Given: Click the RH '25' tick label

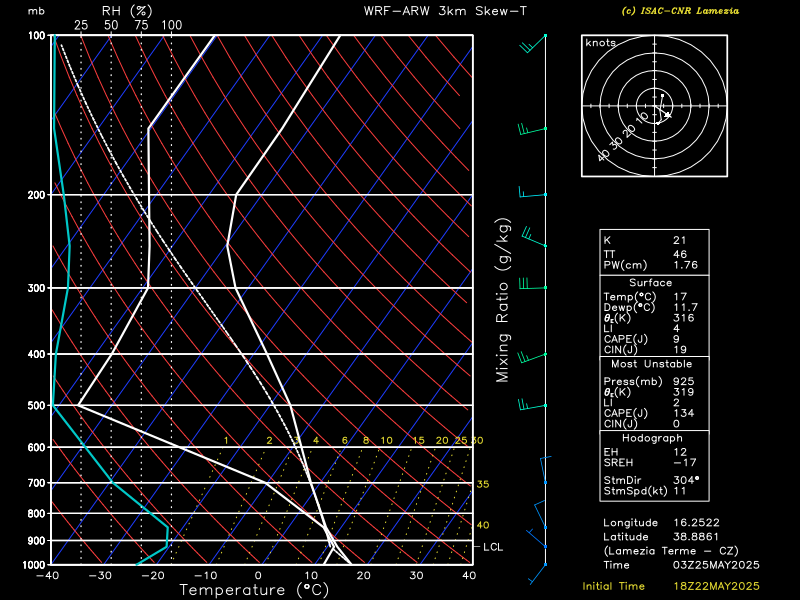Looking at the screenshot, I should [81, 25].
